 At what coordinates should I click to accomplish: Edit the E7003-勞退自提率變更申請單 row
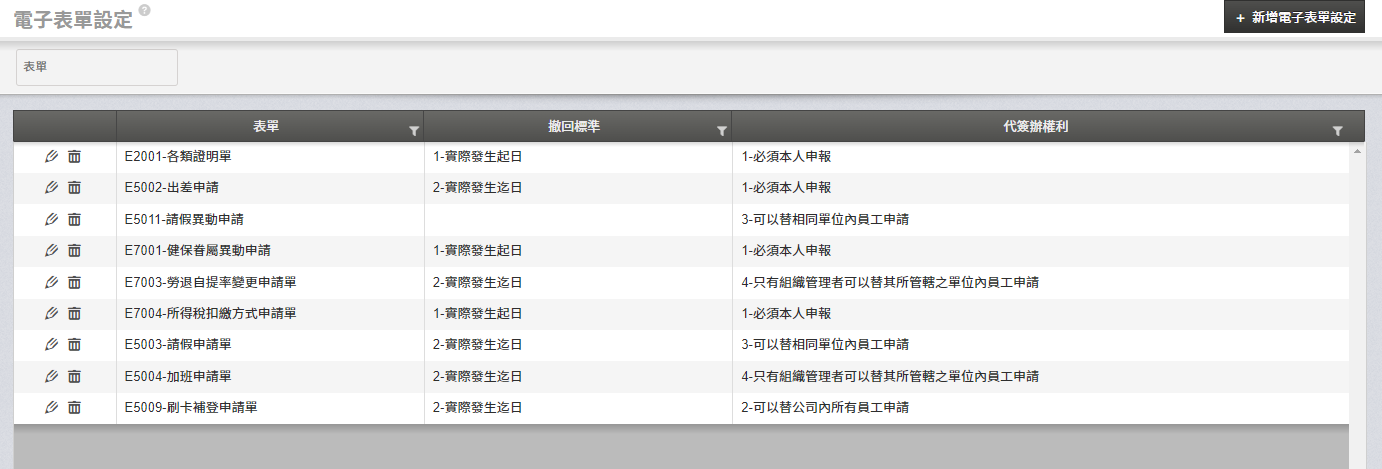[x=52, y=282]
